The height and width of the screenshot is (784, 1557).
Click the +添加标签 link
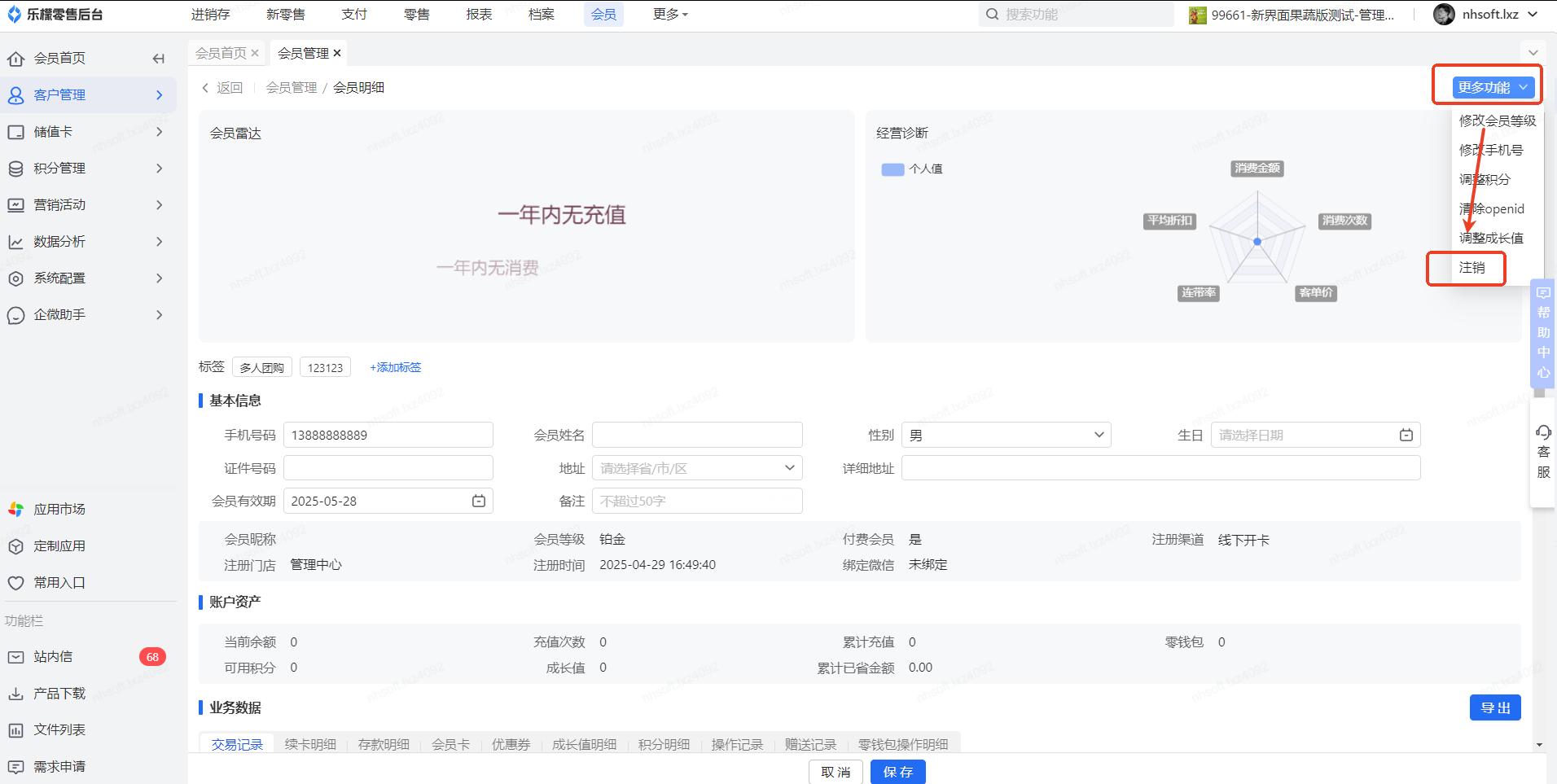click(396, 368)
